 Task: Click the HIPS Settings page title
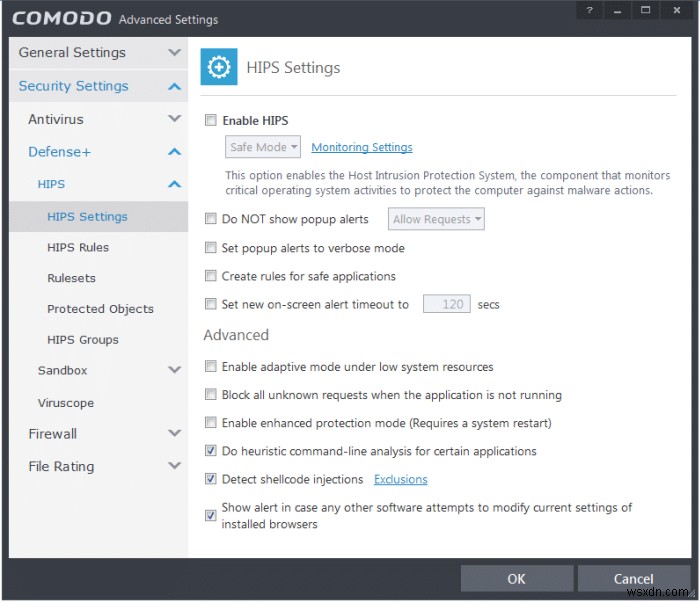[x=293, y=67]
